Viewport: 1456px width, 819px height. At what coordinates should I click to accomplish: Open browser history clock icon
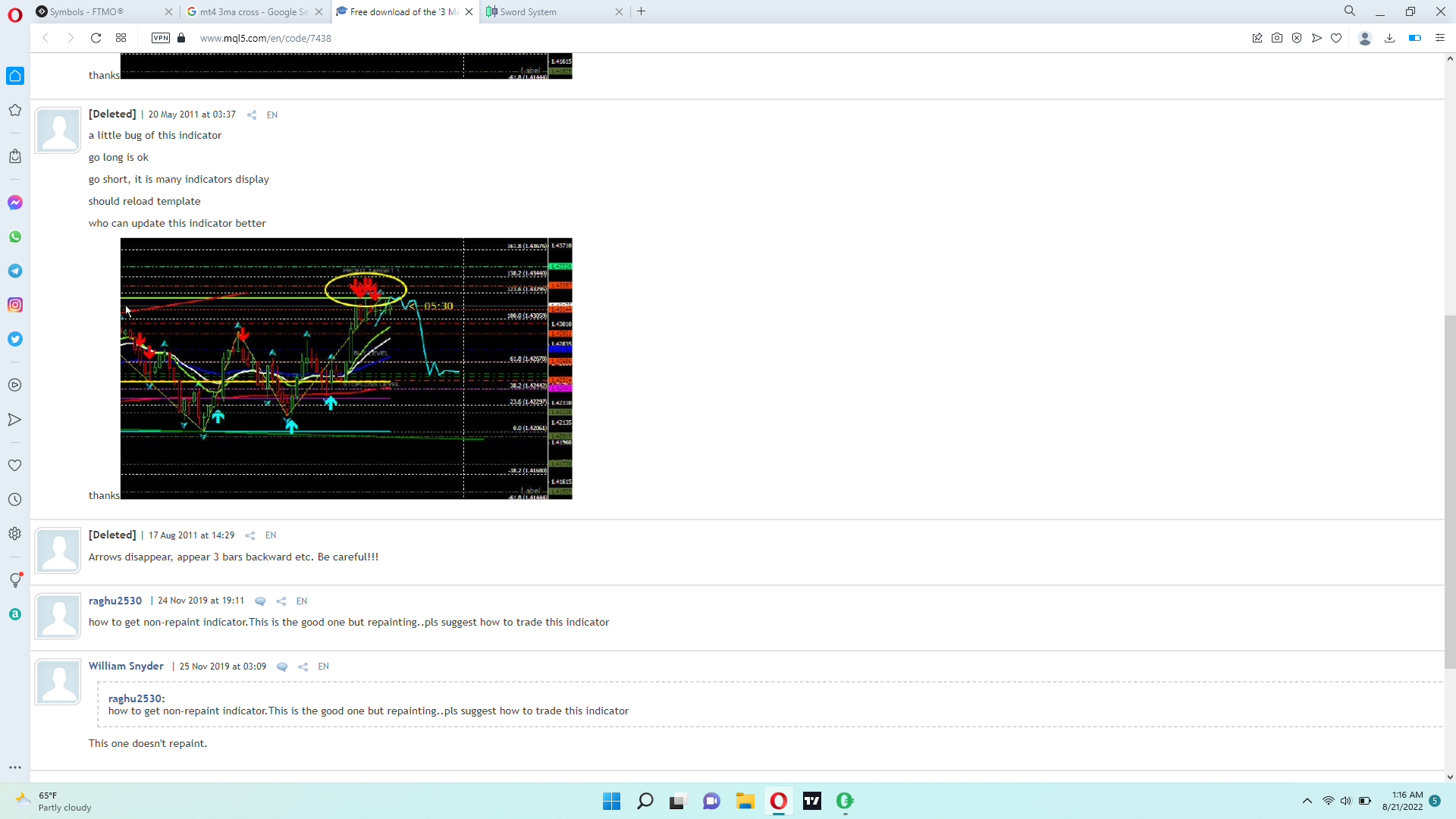pos(15,500)
